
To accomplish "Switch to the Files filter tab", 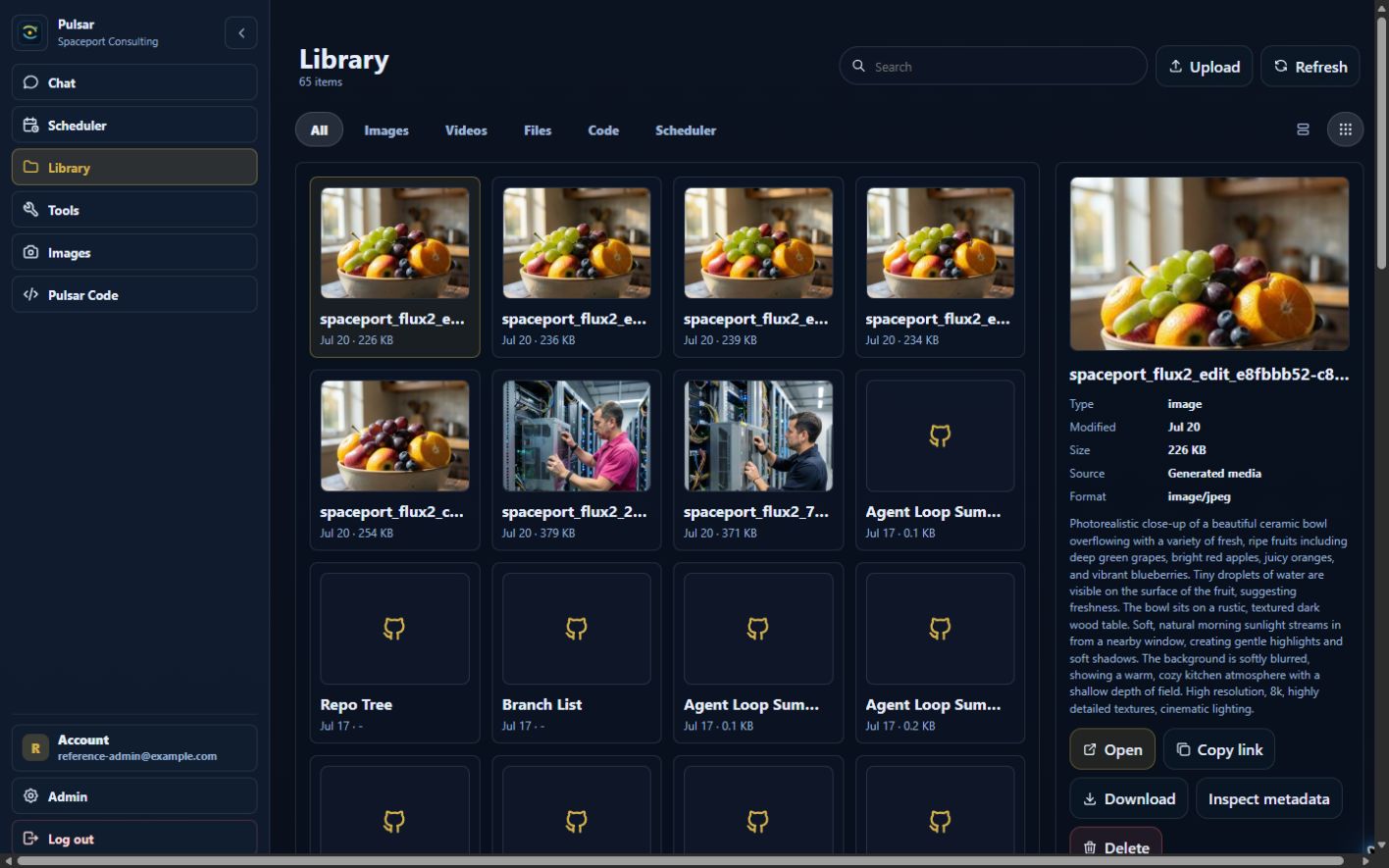I will pyautogui.click(x=538, y=129).
